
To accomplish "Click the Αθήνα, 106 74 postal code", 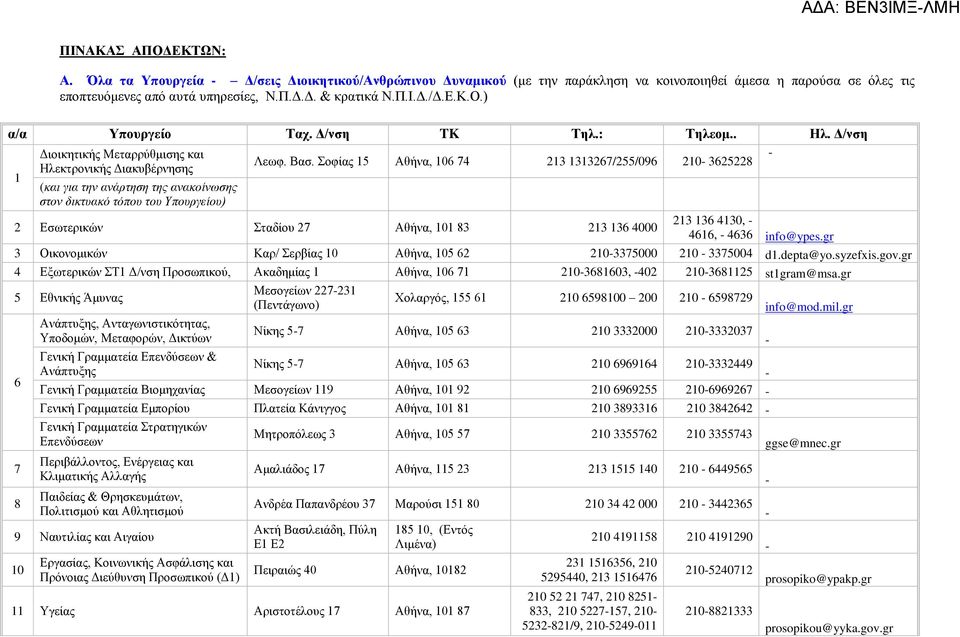I will pos(432,162).
